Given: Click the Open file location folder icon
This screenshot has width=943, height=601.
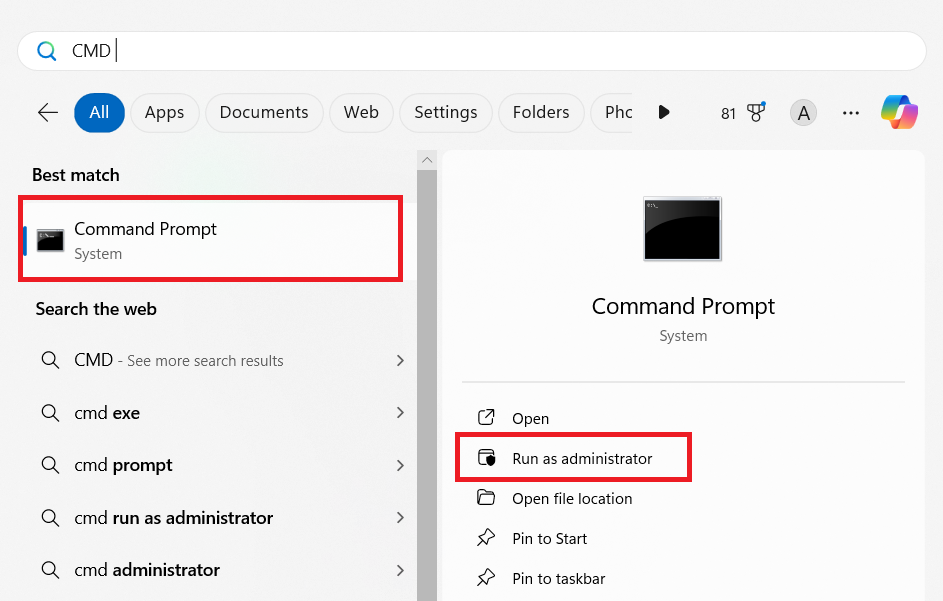Looking at the screenshot, I should (x=486, y=498).
